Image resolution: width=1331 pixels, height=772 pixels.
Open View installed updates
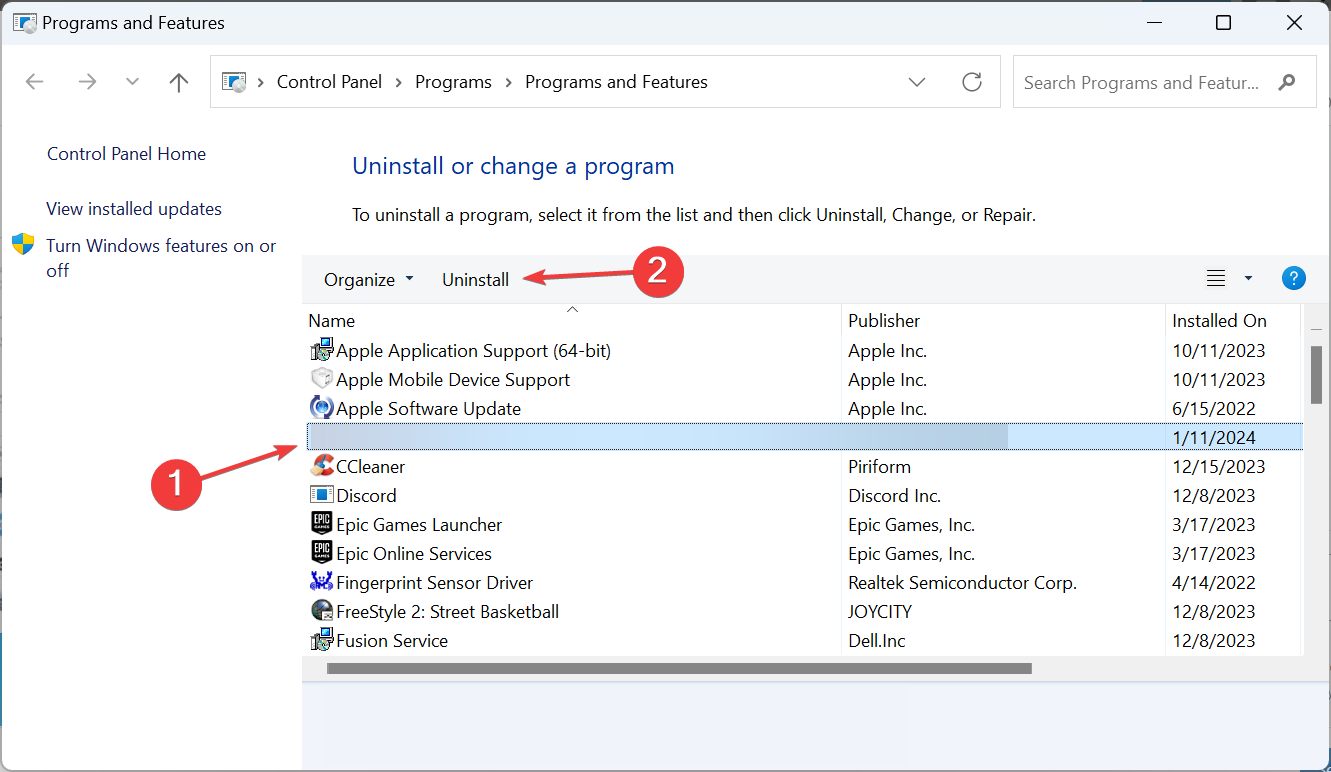[x=133, y=208]
